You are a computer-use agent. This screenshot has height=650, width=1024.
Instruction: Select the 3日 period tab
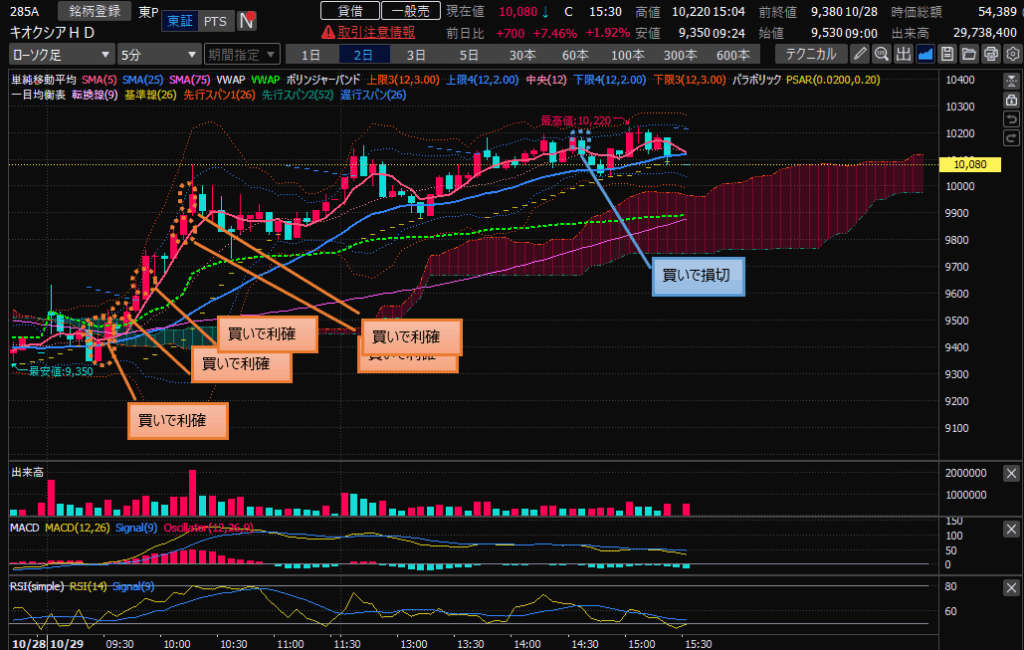415,54
